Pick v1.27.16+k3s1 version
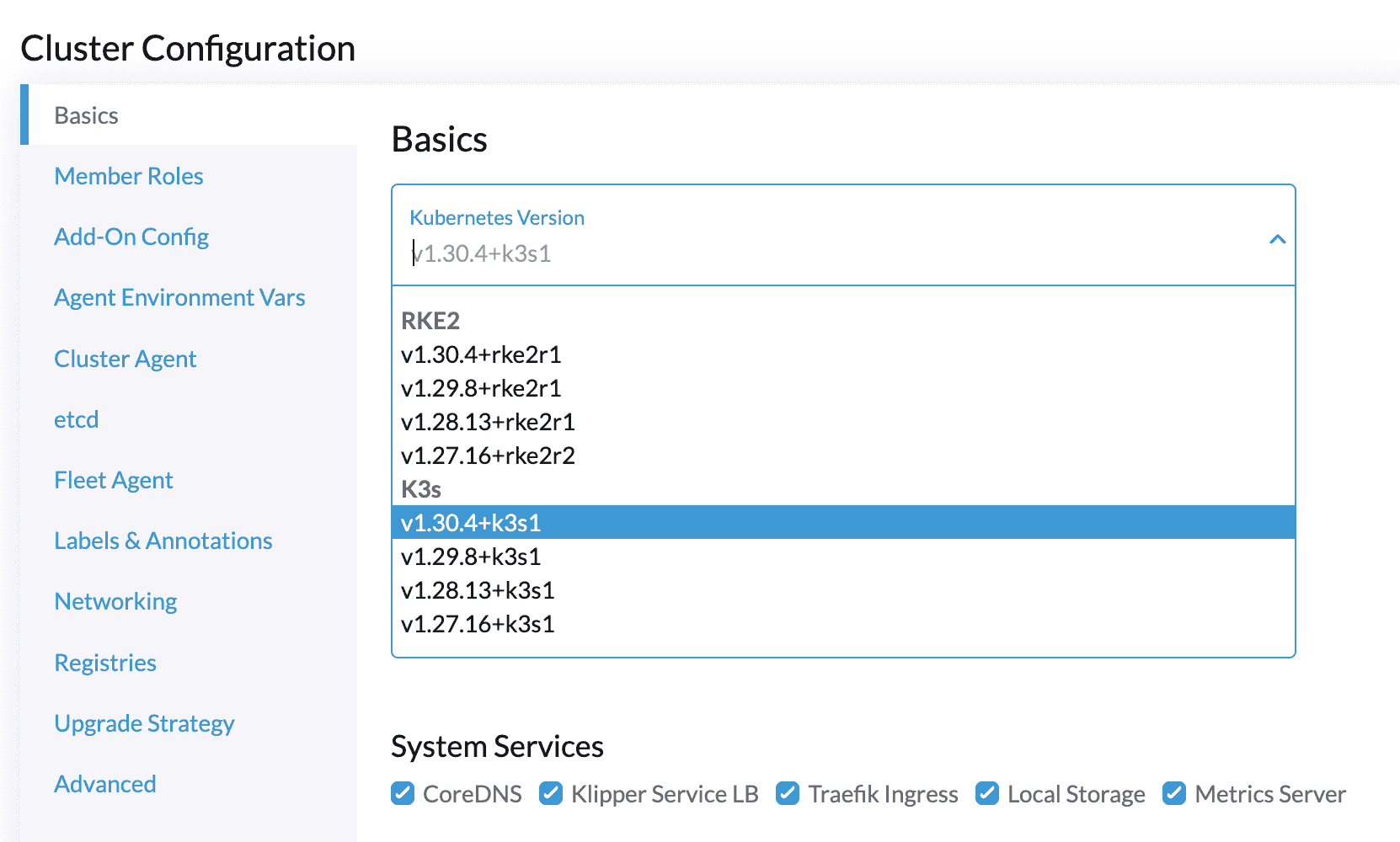Viewport: 1400px width, 842px height. 843,624
